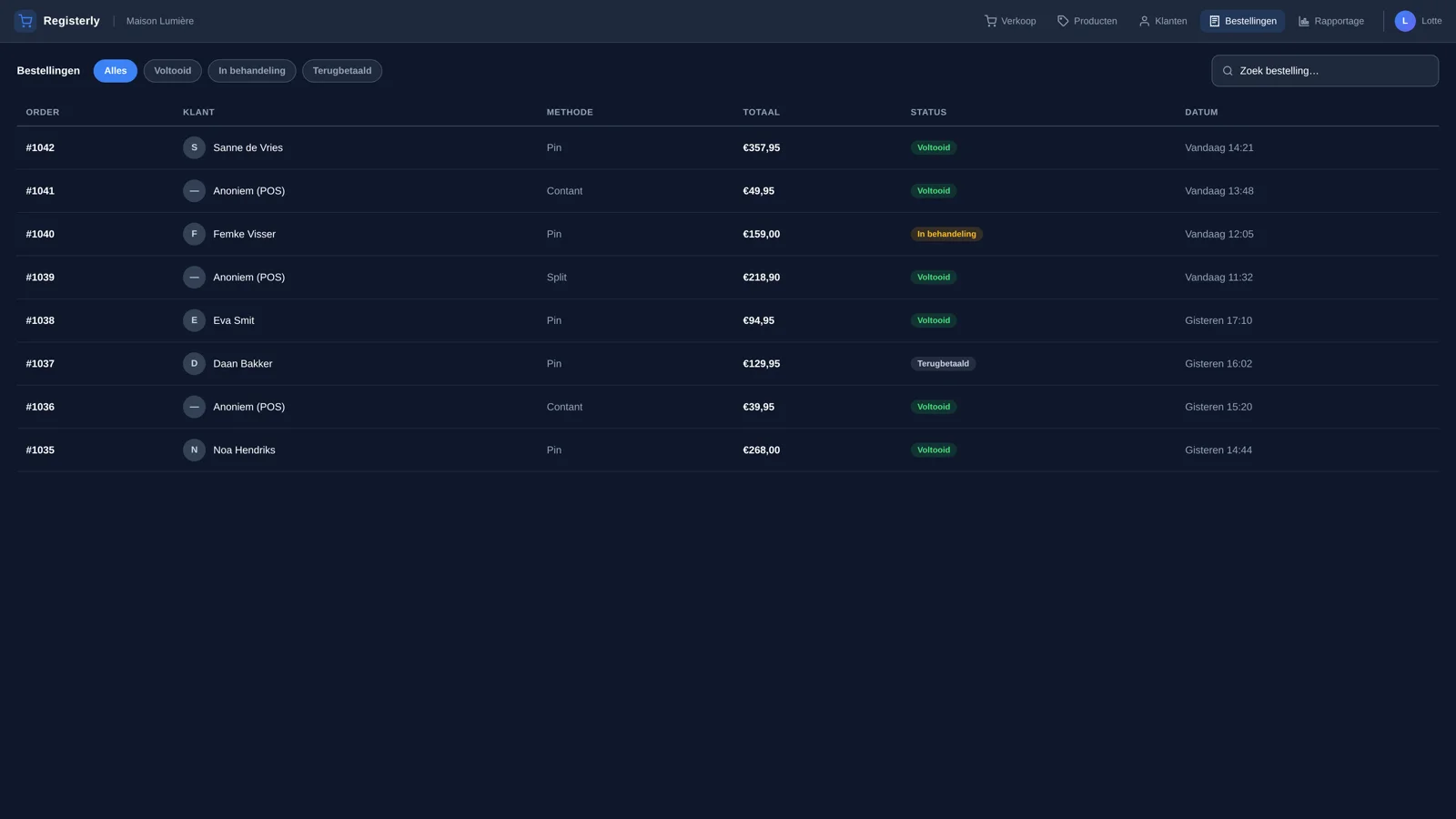This screenshot has width=1456, height=819.
Task: Go to the Verkoop page
Action: 1010,21
